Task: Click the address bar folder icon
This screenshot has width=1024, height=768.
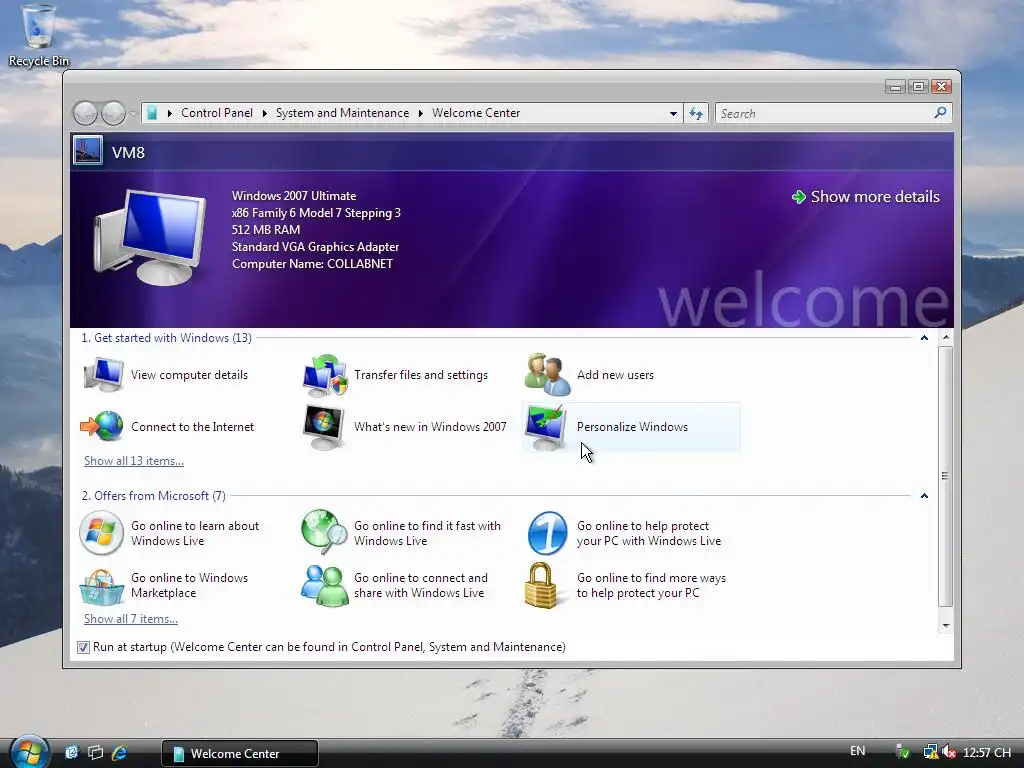Action: (x=152, y=113)
